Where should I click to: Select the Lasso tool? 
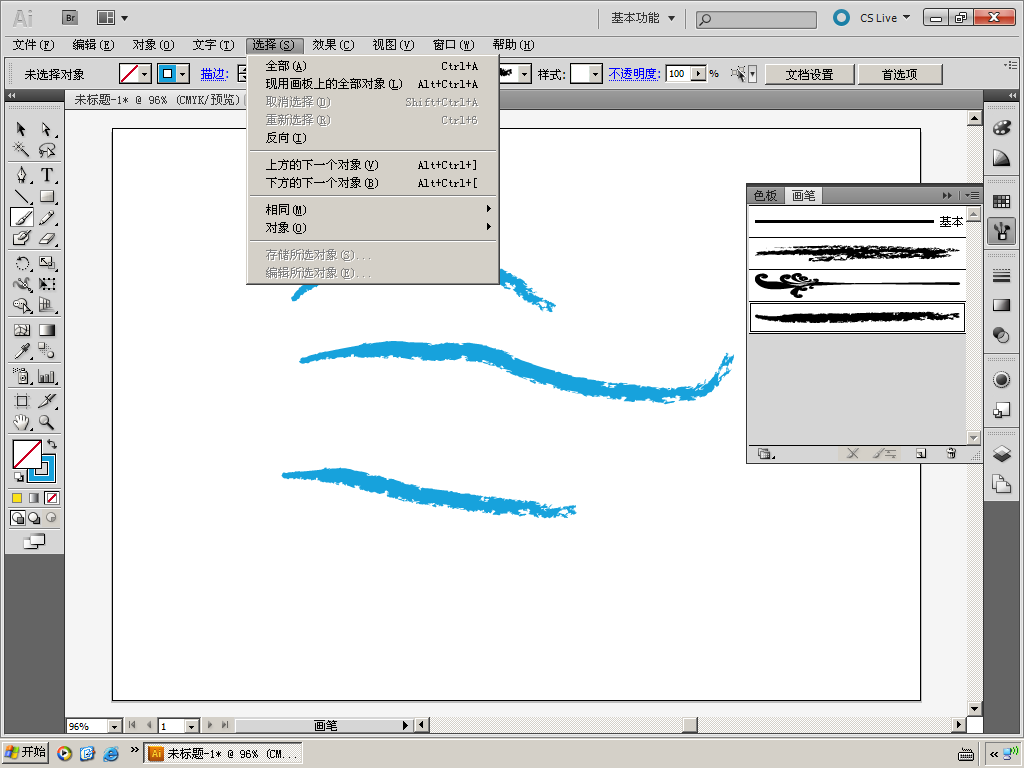click(46, 150)
